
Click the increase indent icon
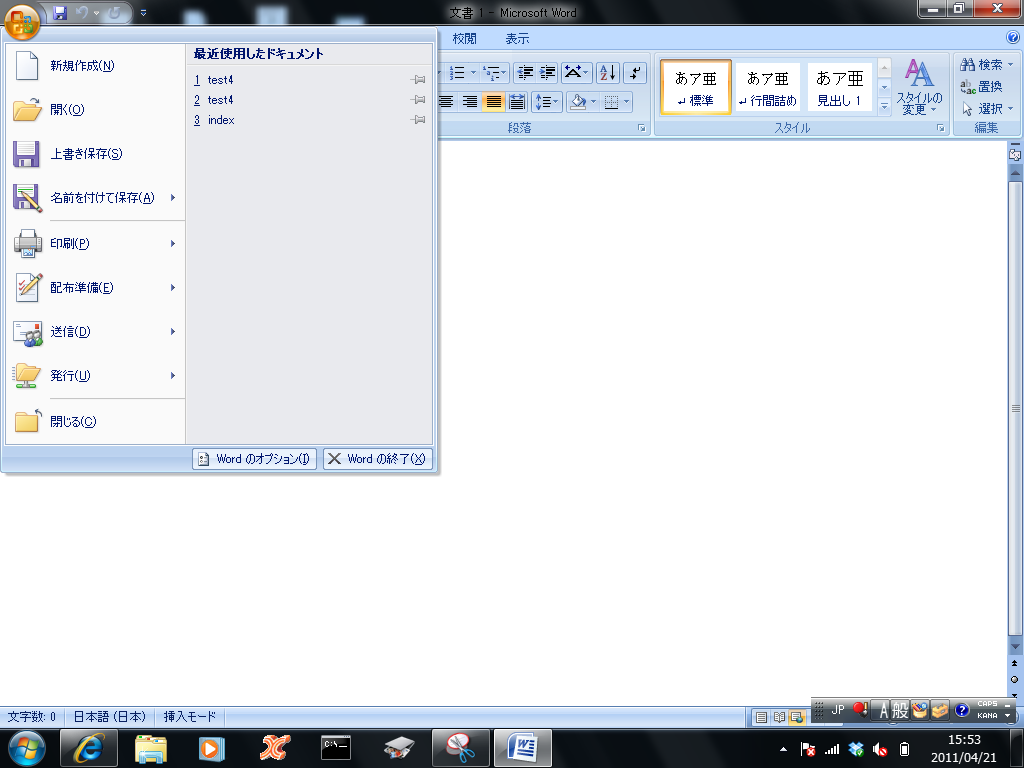point(547,72)
